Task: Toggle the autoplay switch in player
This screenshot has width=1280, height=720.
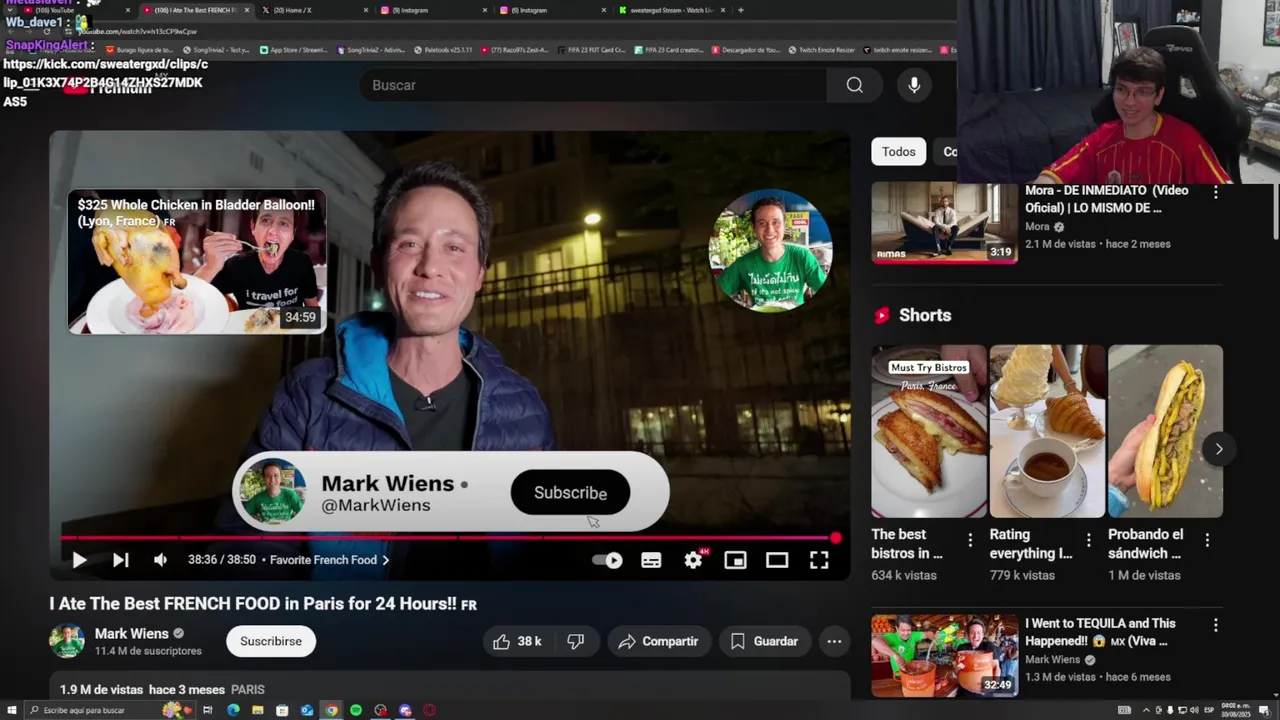Action: click(608, 560)
